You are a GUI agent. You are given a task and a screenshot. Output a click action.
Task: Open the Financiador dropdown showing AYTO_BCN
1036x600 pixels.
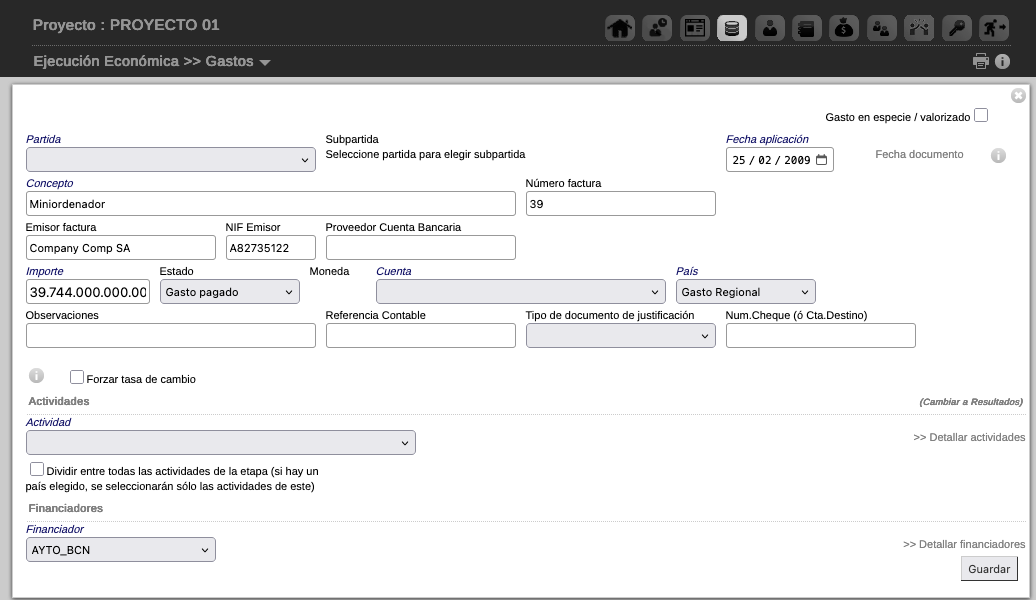click(120, 550)
